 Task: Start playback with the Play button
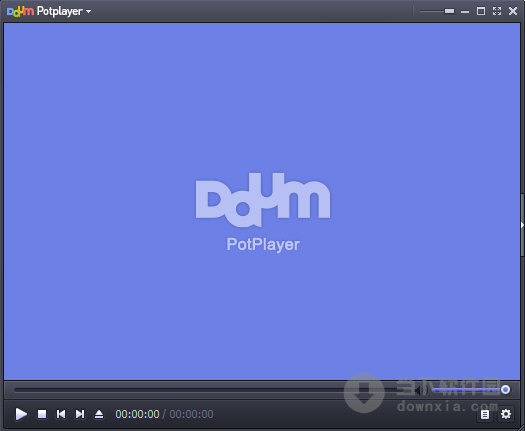coord(21,414)
